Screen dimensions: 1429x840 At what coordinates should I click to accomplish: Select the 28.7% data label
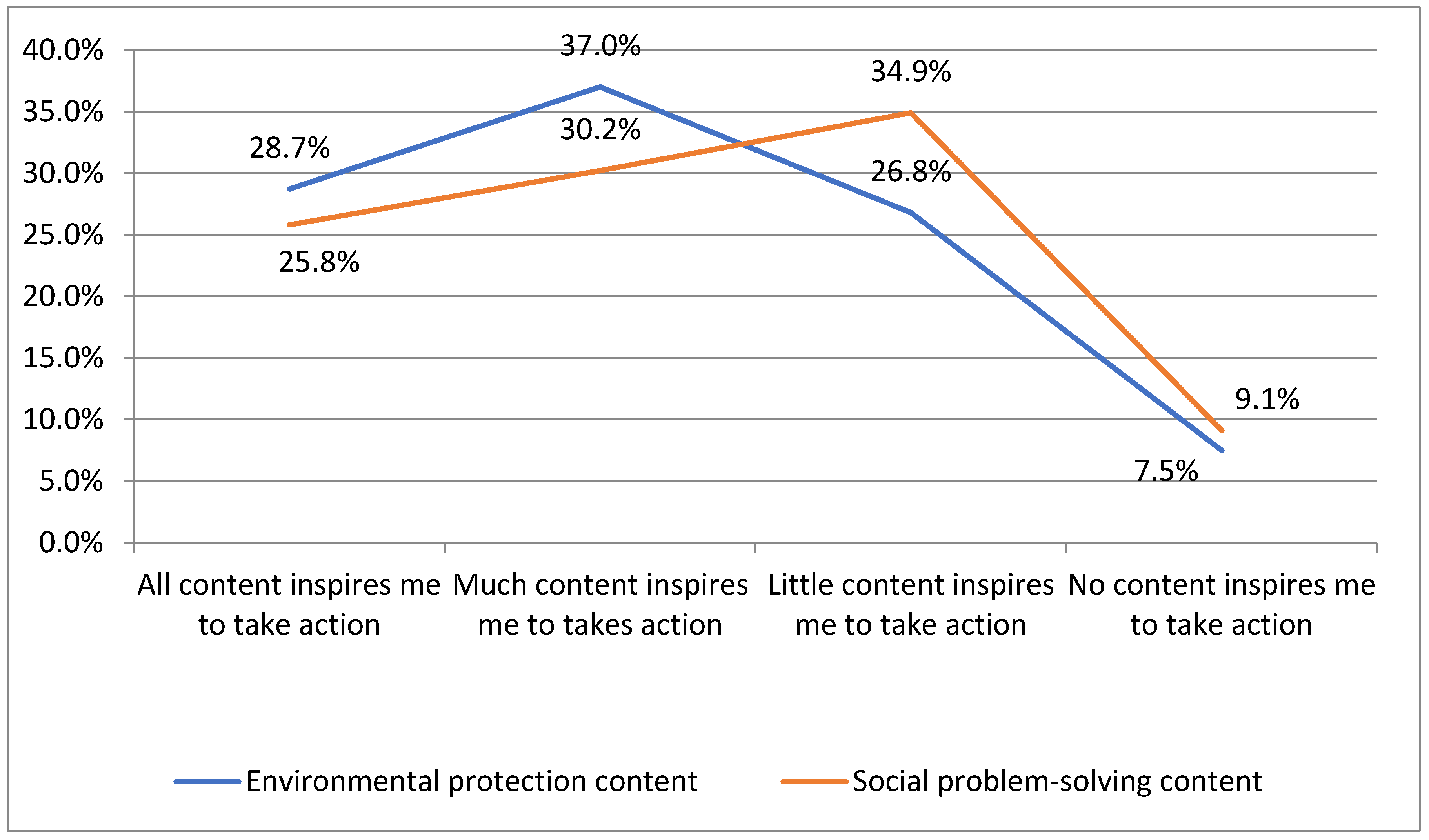(289, 148)
